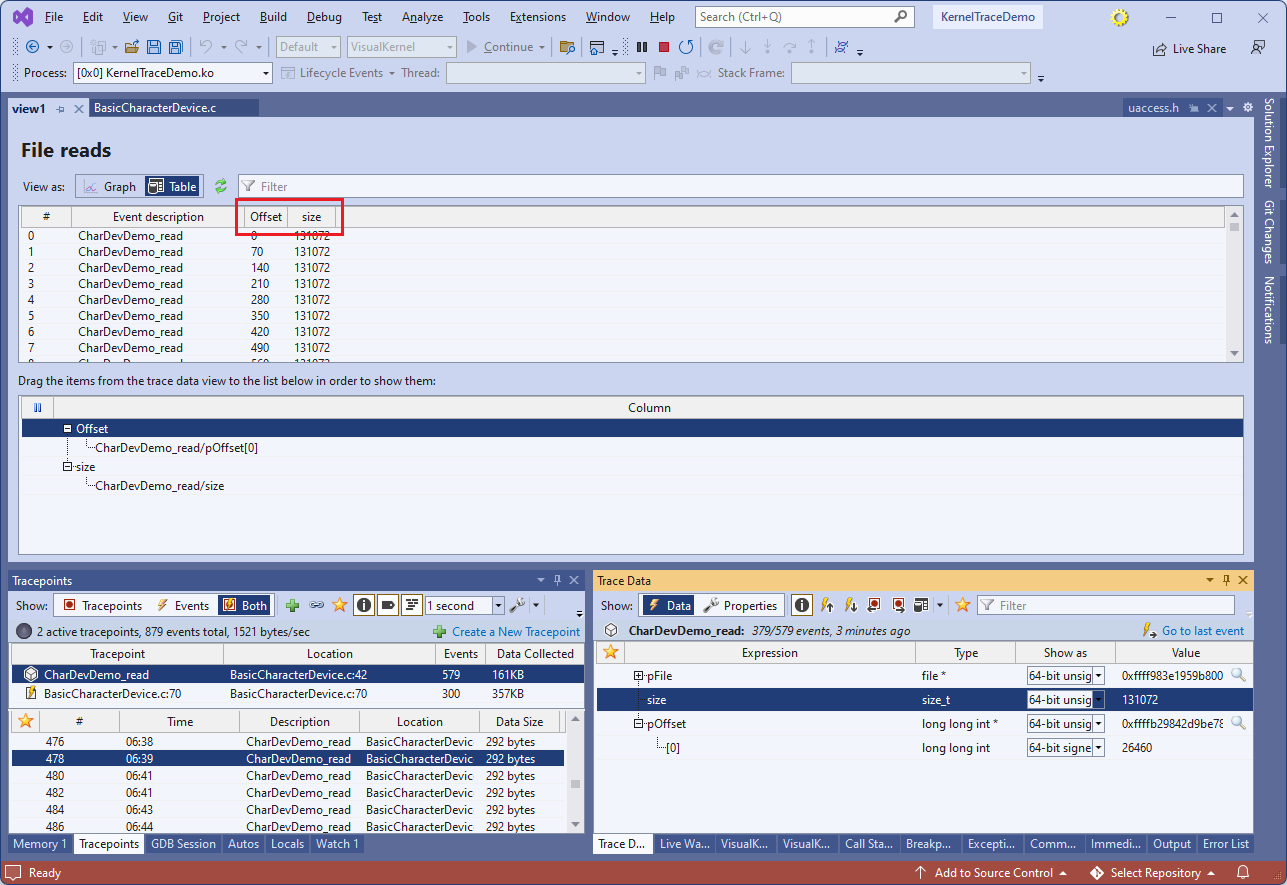The height and width of the screenshot is (885, 1287).
Task: Click the star favorites icon in Trace Data toolbar
Action: click(x=963, y=605)
